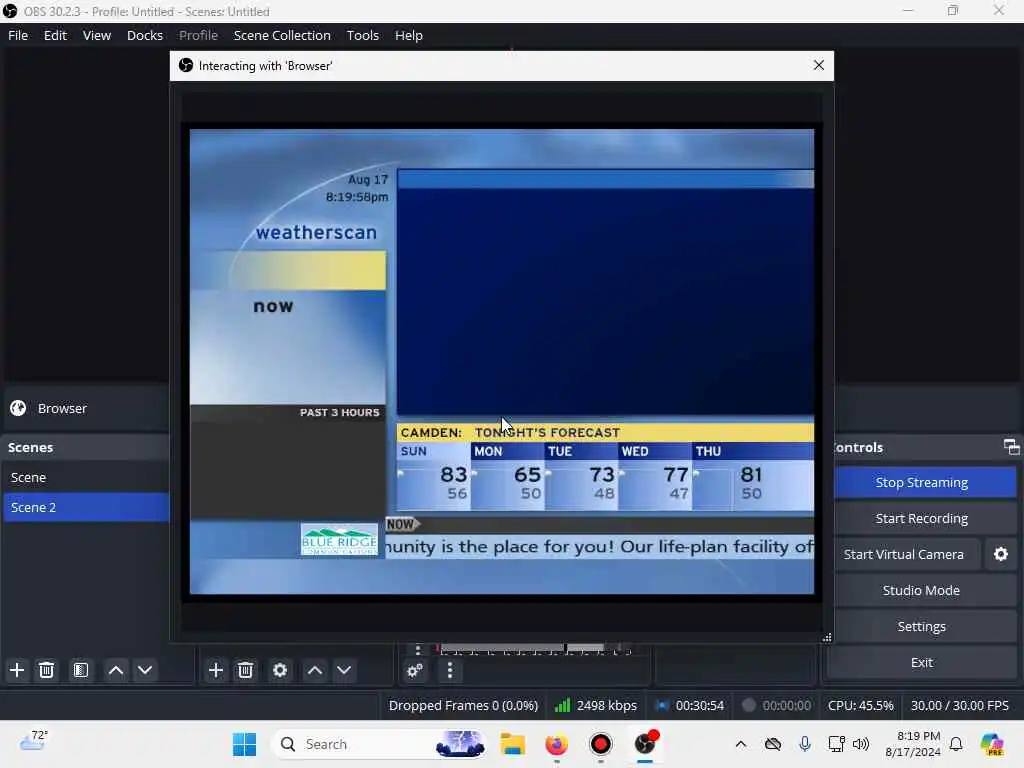Open virtual camera settings gear

(x=1000, y=554)
